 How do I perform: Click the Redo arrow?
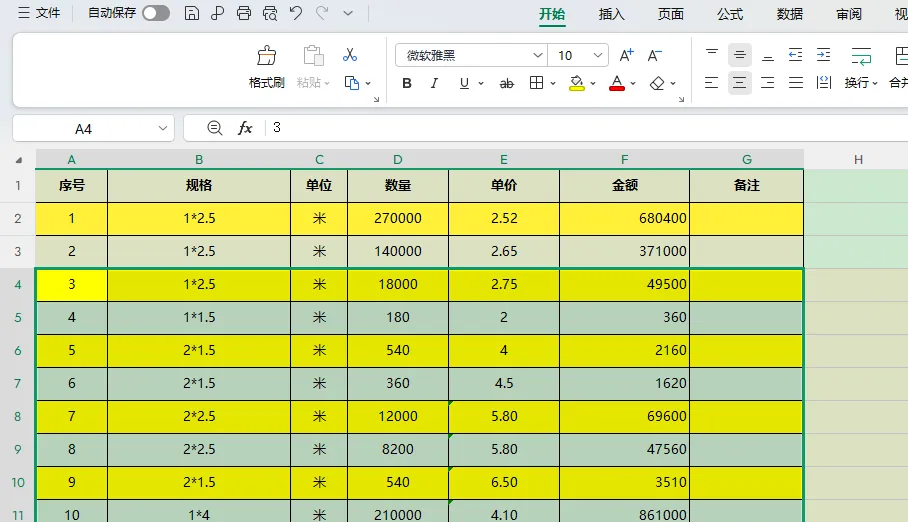tap(322, 13)
